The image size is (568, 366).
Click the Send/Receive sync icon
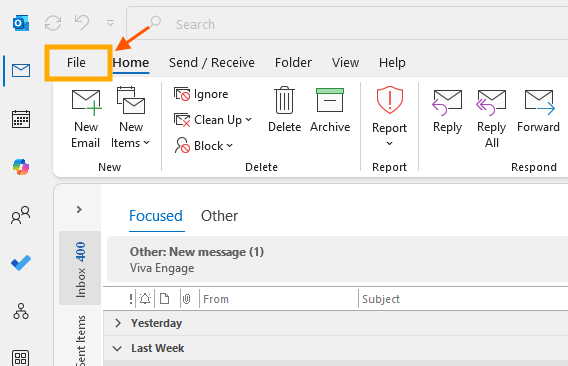[53, 23]
